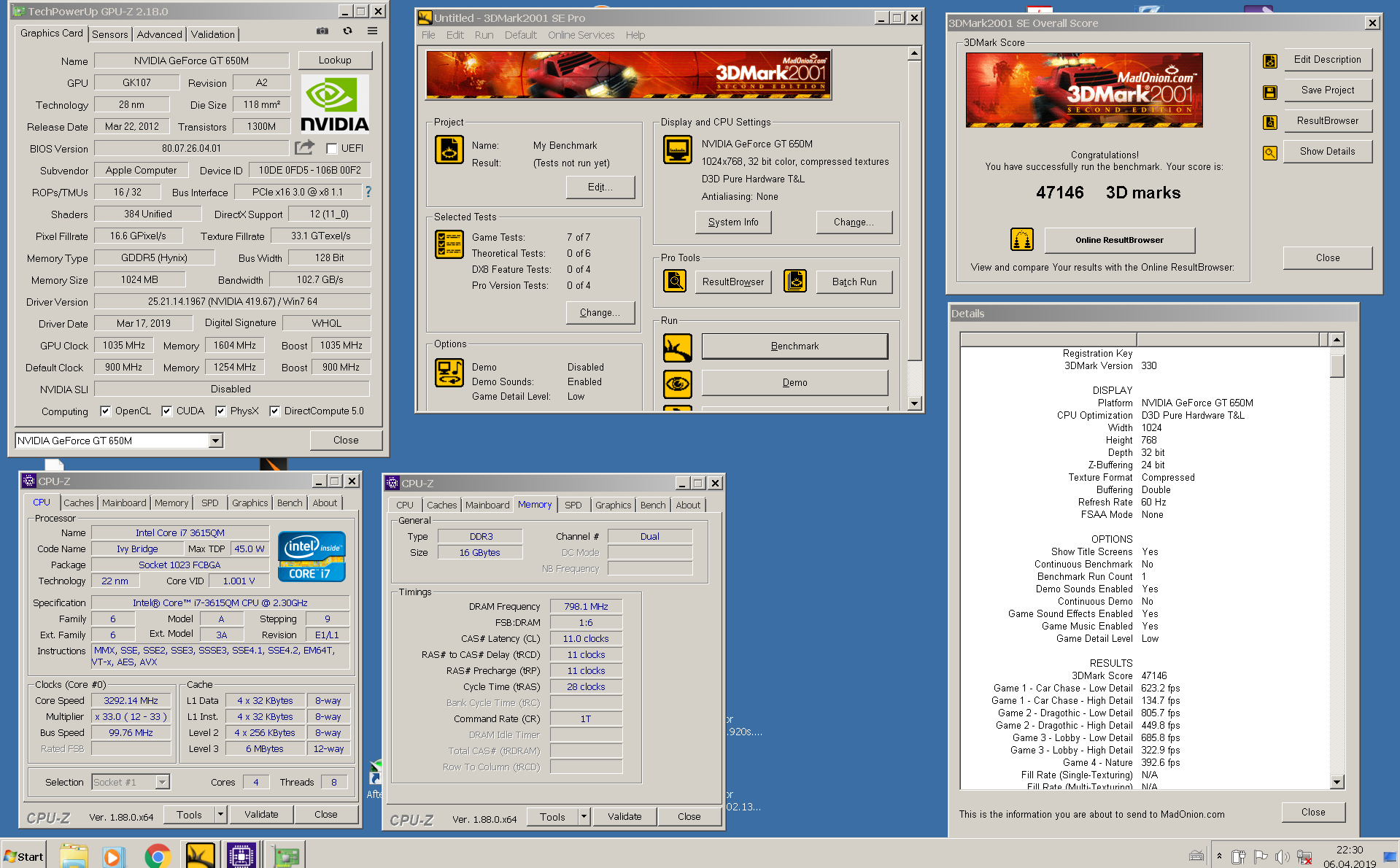Click the Details list scrollbar thumb
The height and width of the screenshot is (868, 1400).
coord(1337,365)
